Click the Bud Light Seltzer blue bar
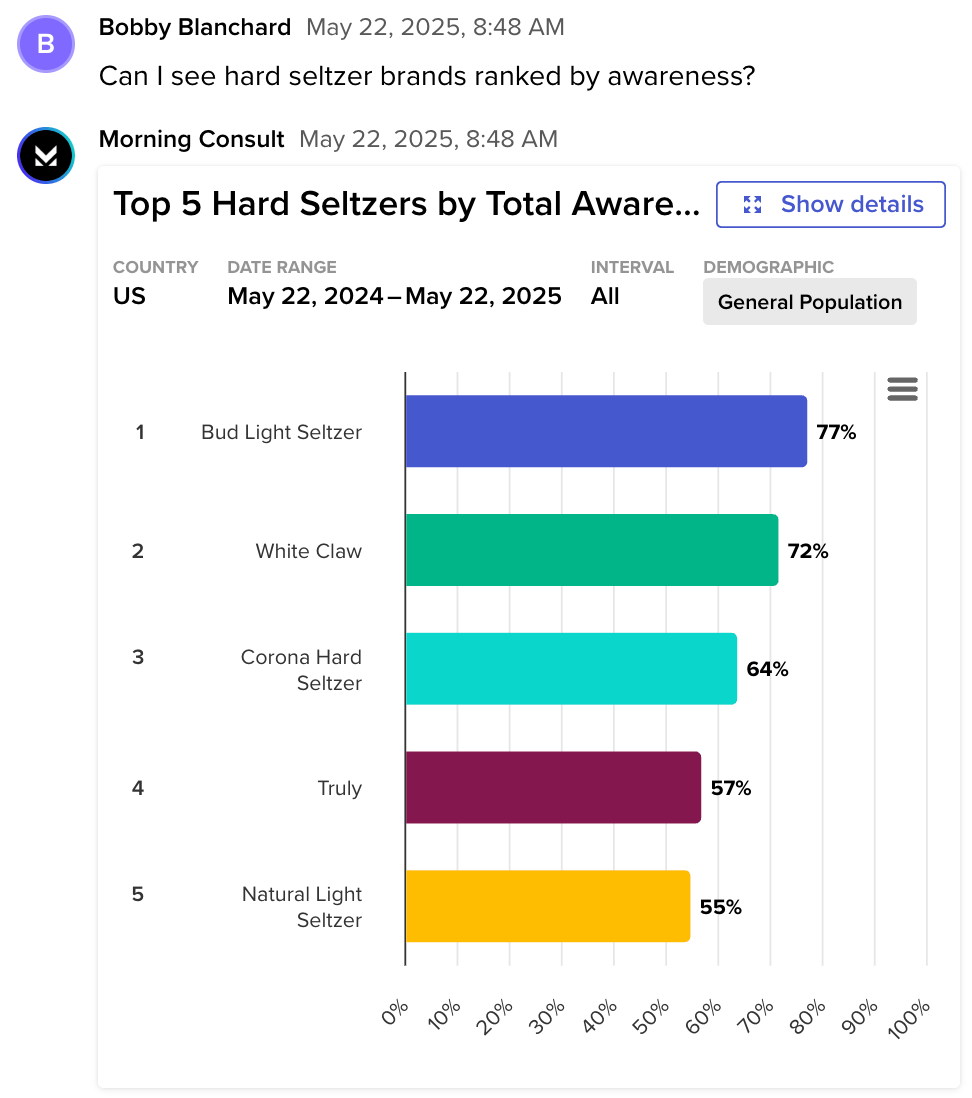This screenshot has height=1098, width=972. pos(605,431)
